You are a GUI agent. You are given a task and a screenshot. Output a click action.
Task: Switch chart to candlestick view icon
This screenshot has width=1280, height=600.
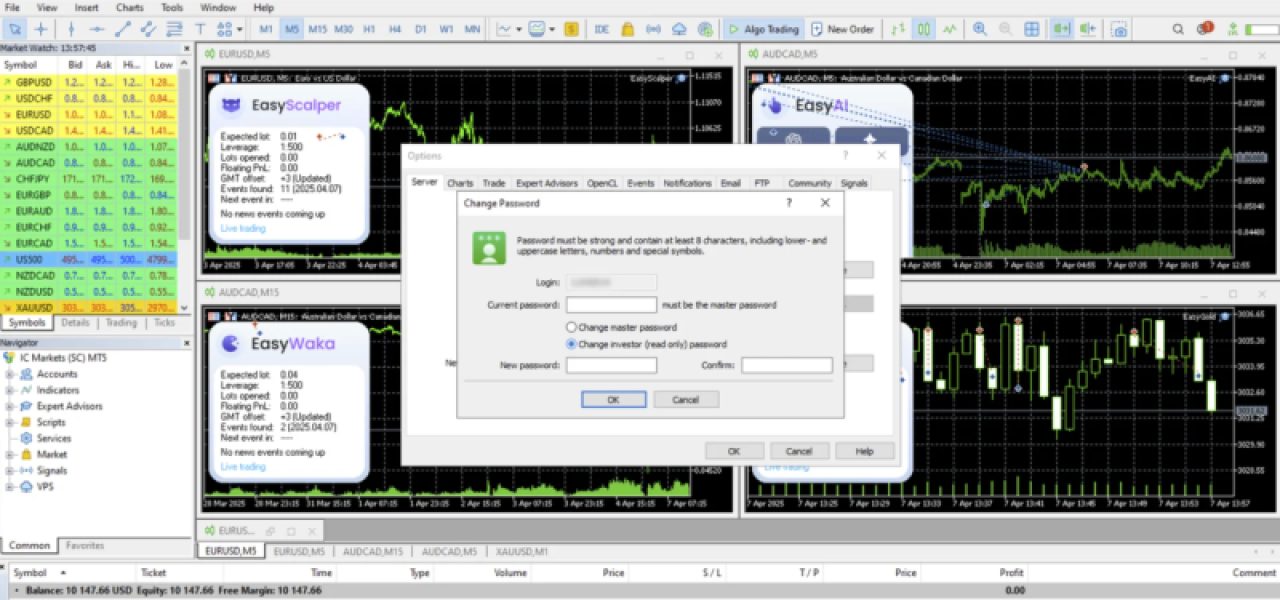pos(924,29)
